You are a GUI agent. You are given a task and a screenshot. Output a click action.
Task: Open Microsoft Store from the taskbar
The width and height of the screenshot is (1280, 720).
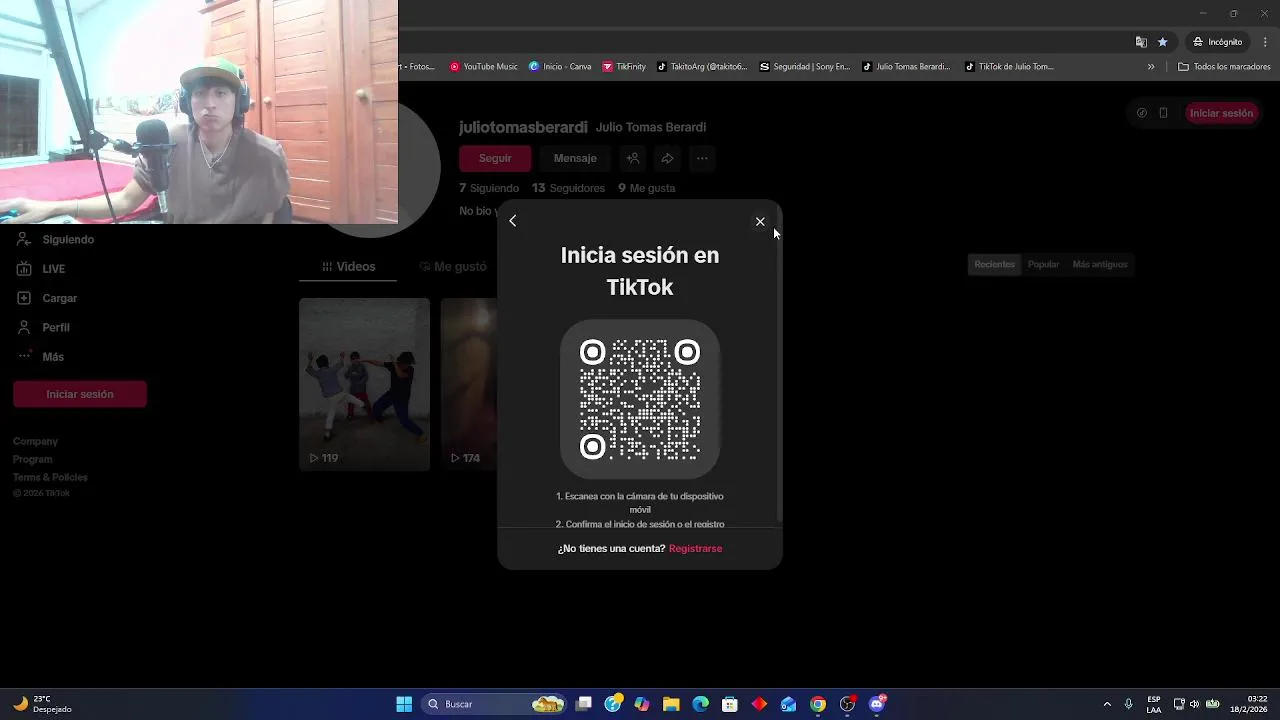(730, 704)
